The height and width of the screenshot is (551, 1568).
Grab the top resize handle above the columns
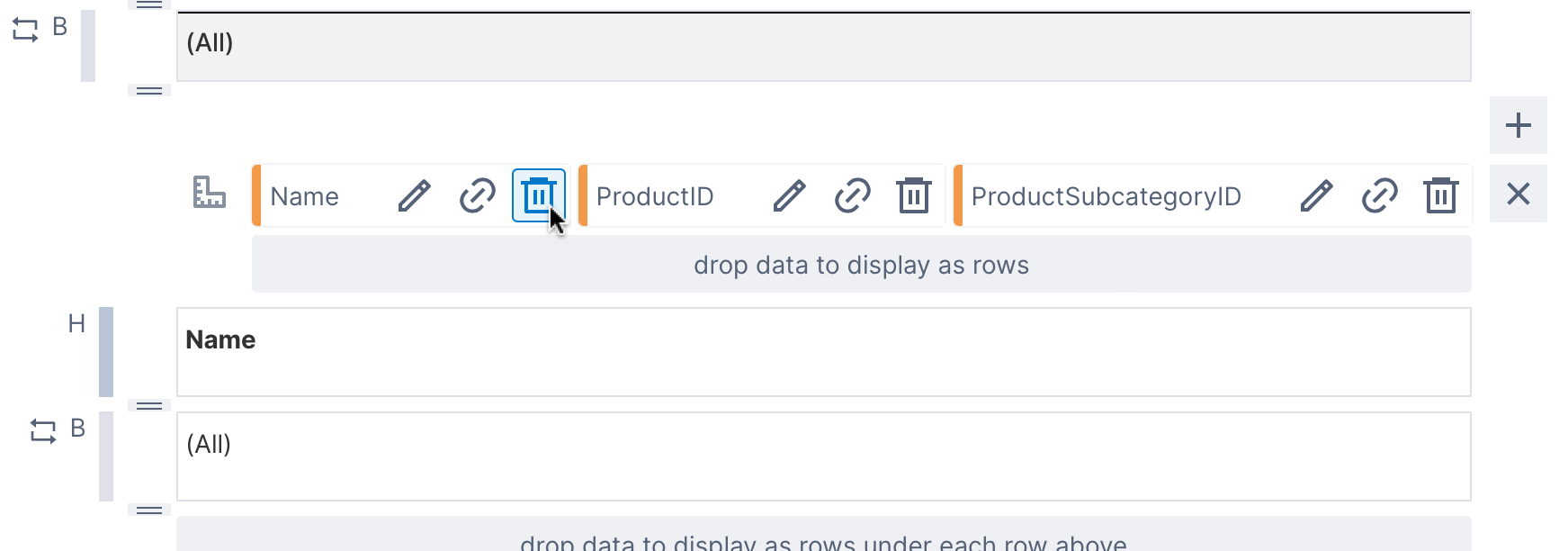[x=149, y=90]
